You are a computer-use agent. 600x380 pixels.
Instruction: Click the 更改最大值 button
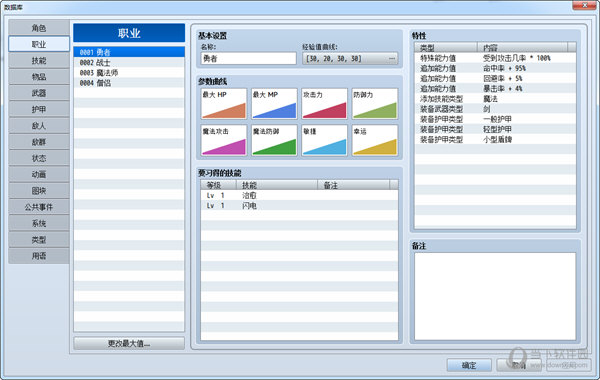click(x=129, y=343)
